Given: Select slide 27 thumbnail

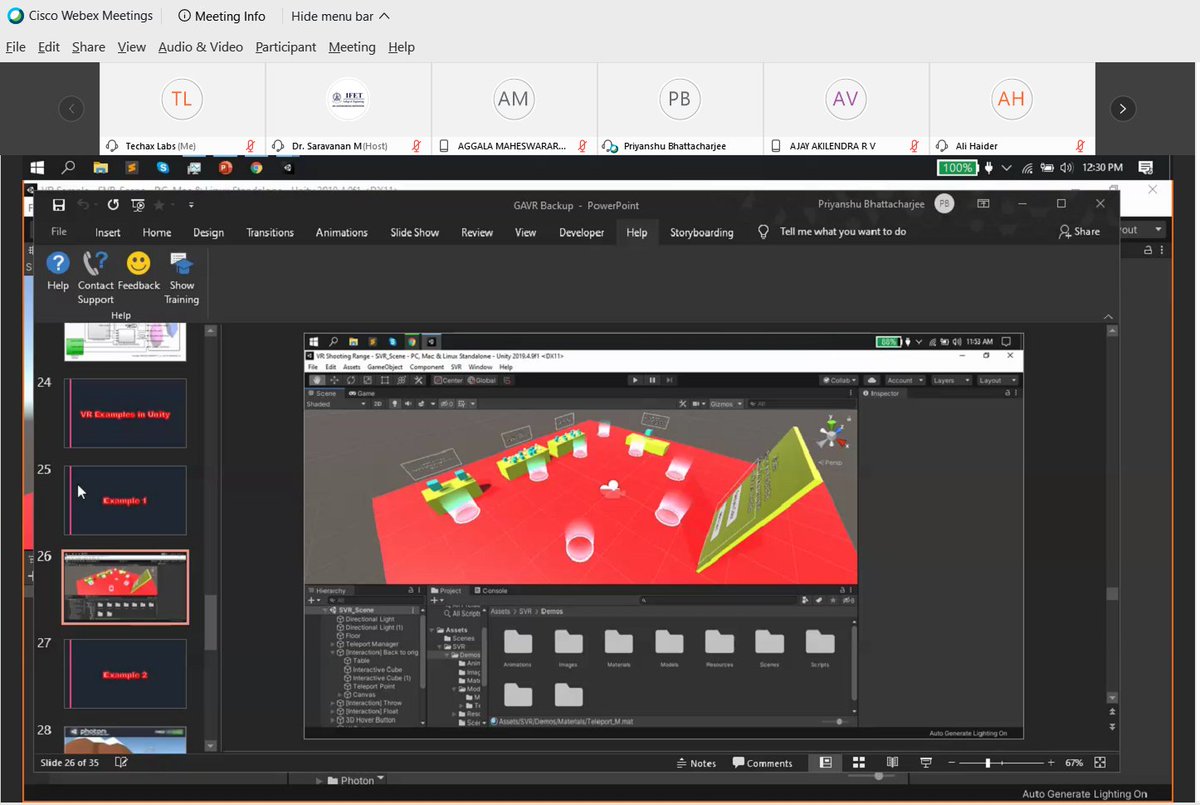Looking at the screenshot, I should pos(124,673).
